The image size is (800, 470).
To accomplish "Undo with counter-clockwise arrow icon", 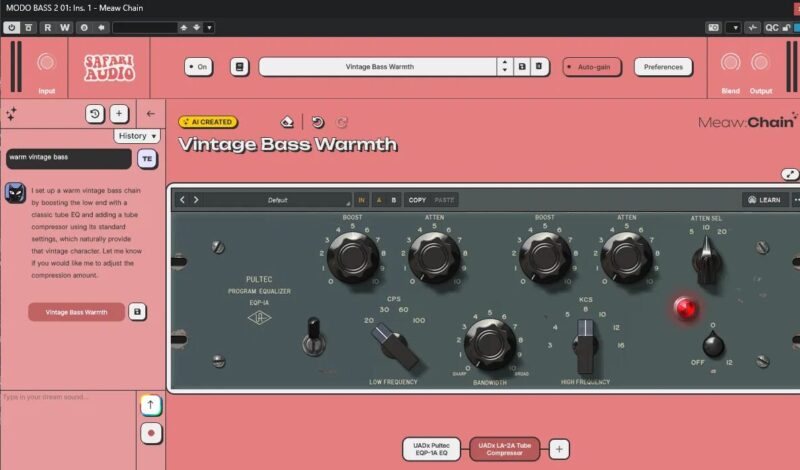I will pos(318,122).
